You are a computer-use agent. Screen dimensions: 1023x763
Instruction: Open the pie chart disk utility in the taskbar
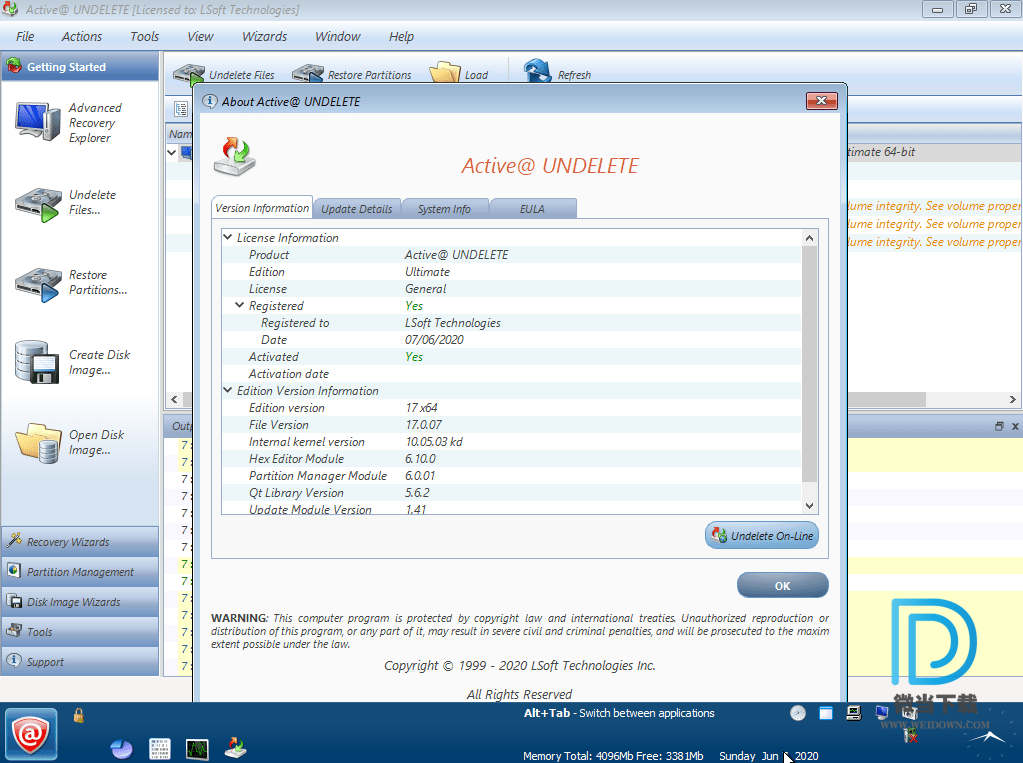121,748
